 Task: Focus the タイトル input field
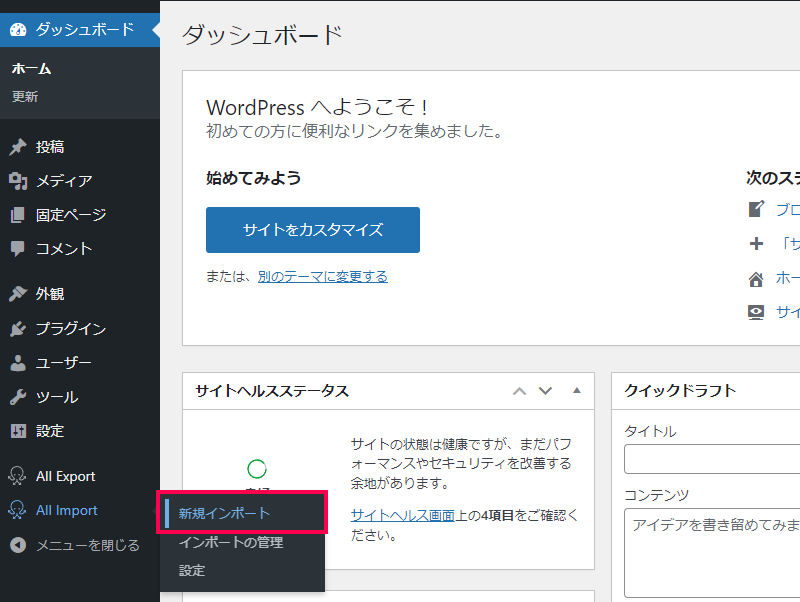[x=712, y=459]
